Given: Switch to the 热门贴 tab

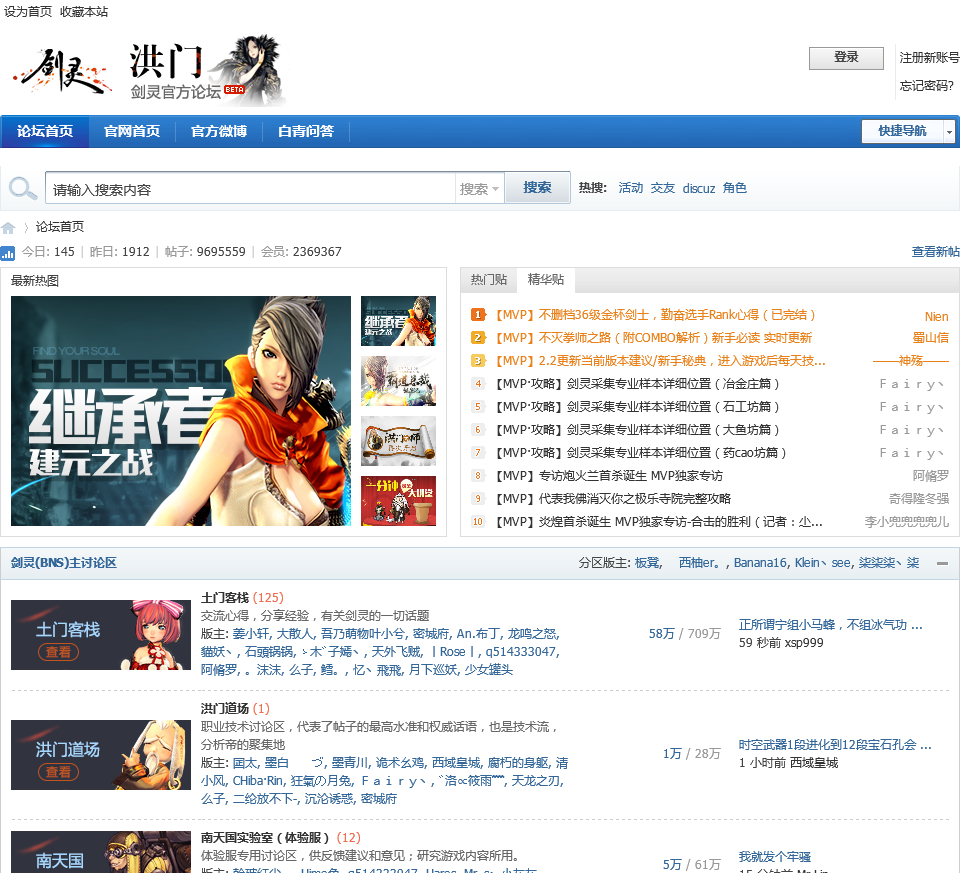Looking at the screenshot, I should point(489,280).
